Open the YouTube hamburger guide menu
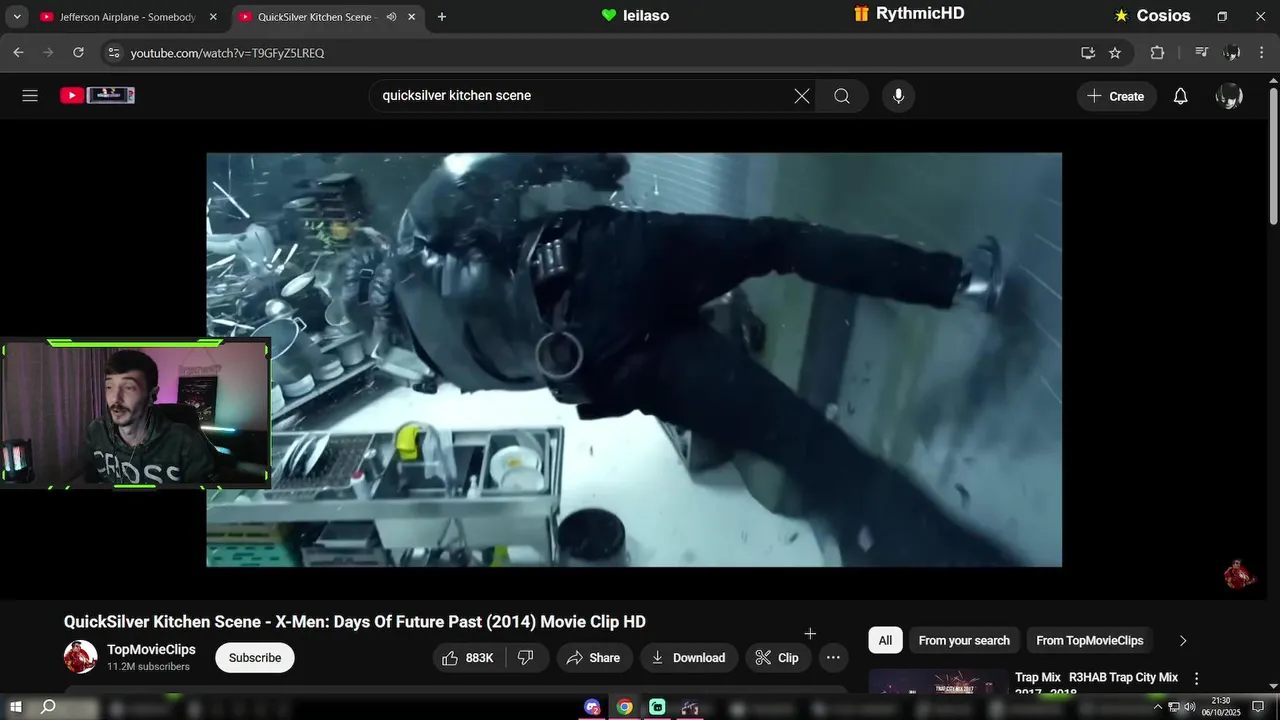1280x720 pixels. click(30, 96)
